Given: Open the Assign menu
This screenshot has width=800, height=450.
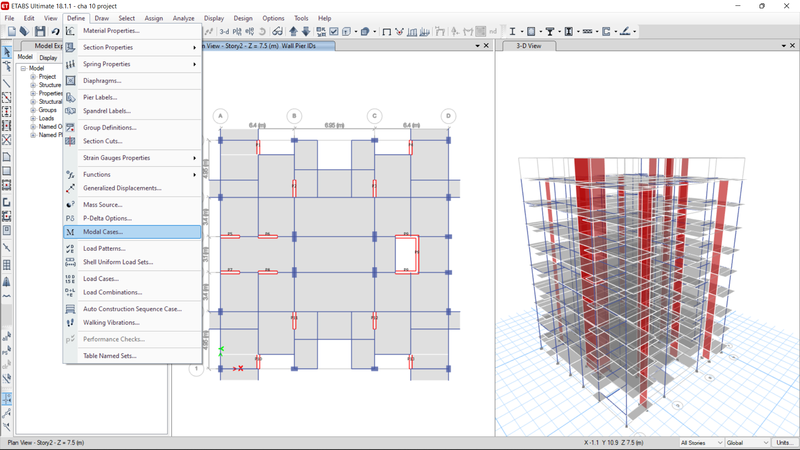Looking at the screenshot, I should coord(154,18).
